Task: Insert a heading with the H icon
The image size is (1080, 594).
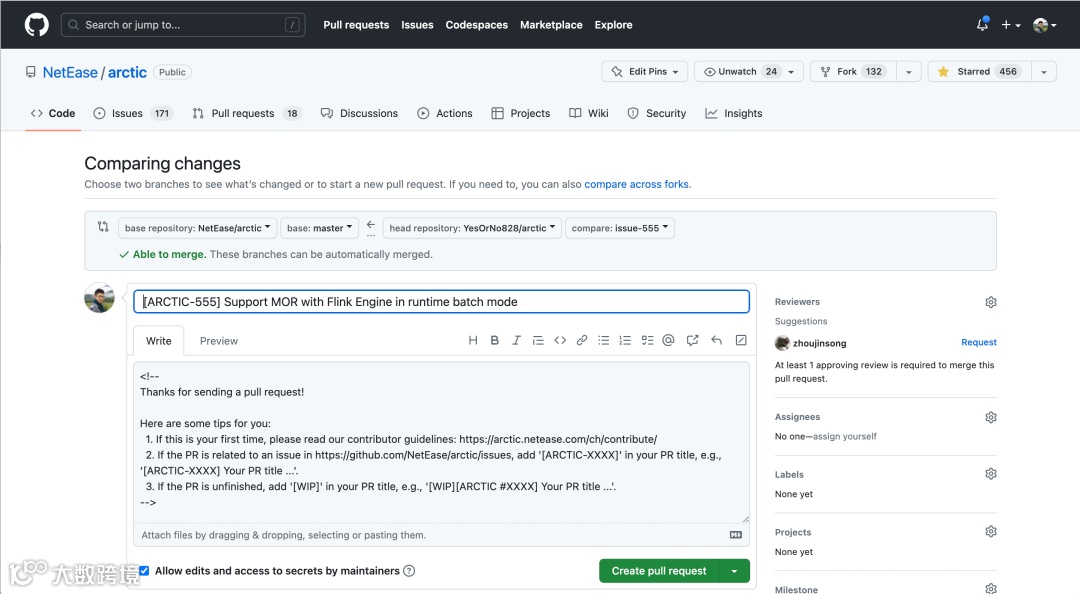Action: [473, 341]
